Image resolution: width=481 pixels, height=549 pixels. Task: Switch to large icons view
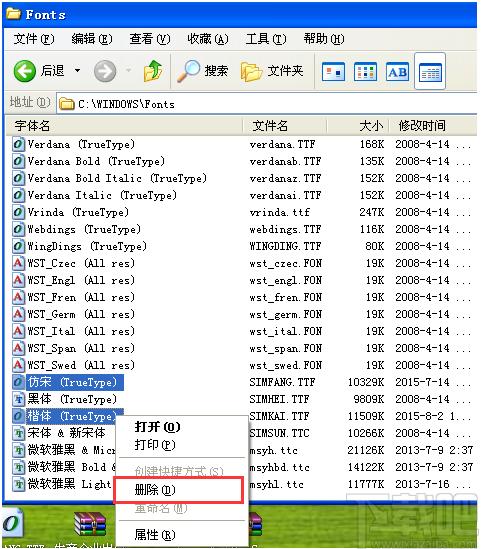pyautogui.click(x=333, y=71)
